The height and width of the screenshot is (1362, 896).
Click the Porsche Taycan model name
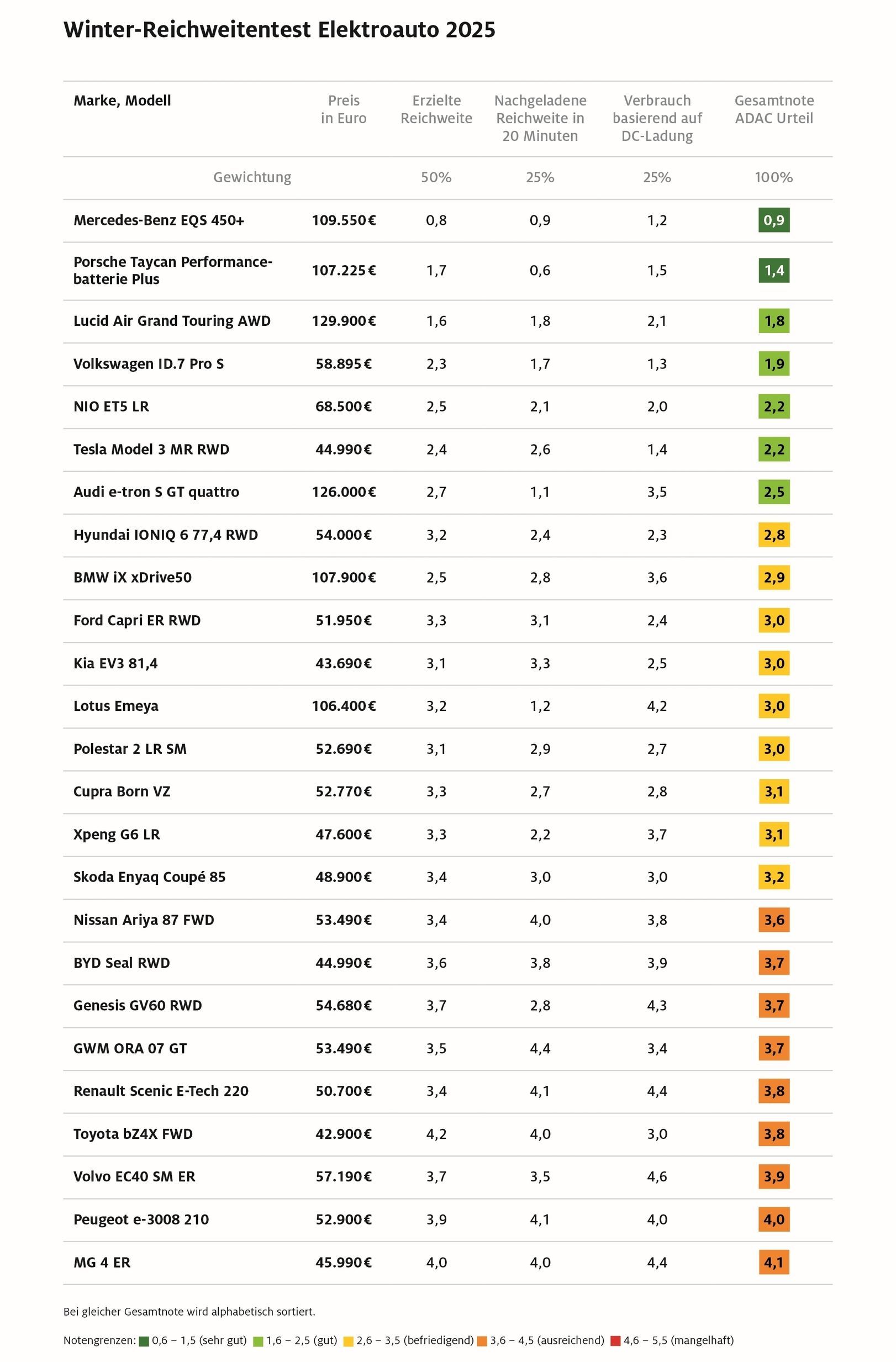tap(172, 271)
